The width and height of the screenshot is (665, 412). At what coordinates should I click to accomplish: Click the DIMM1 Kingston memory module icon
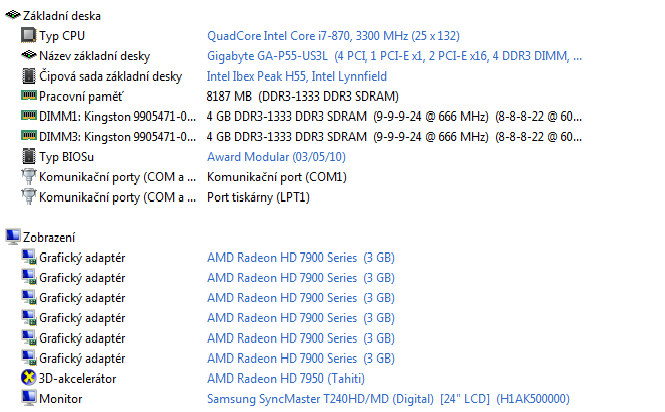click(x=28, y=115)
